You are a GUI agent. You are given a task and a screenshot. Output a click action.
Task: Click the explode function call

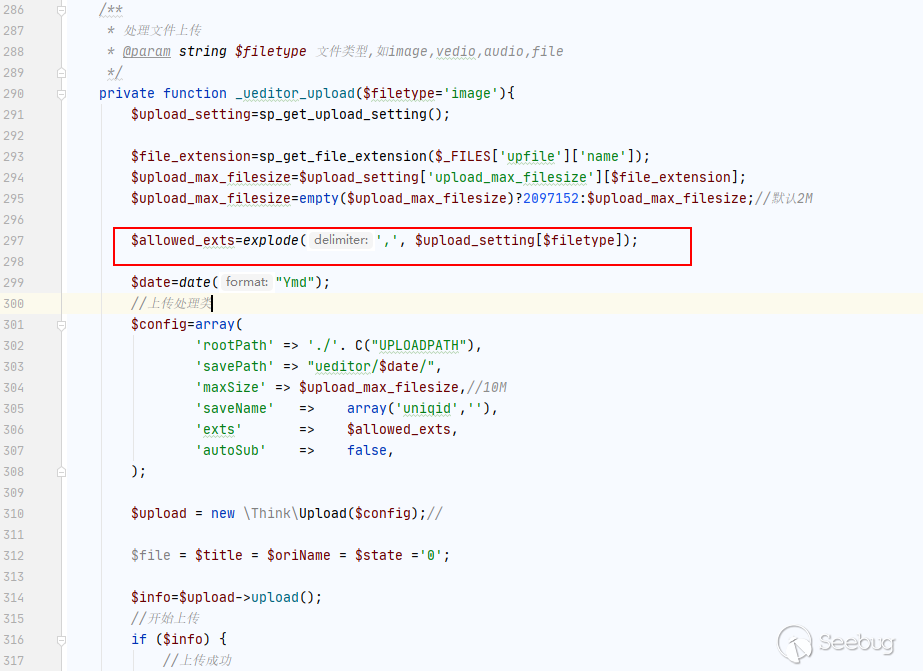pyautogui.click(x=272, y=240)
